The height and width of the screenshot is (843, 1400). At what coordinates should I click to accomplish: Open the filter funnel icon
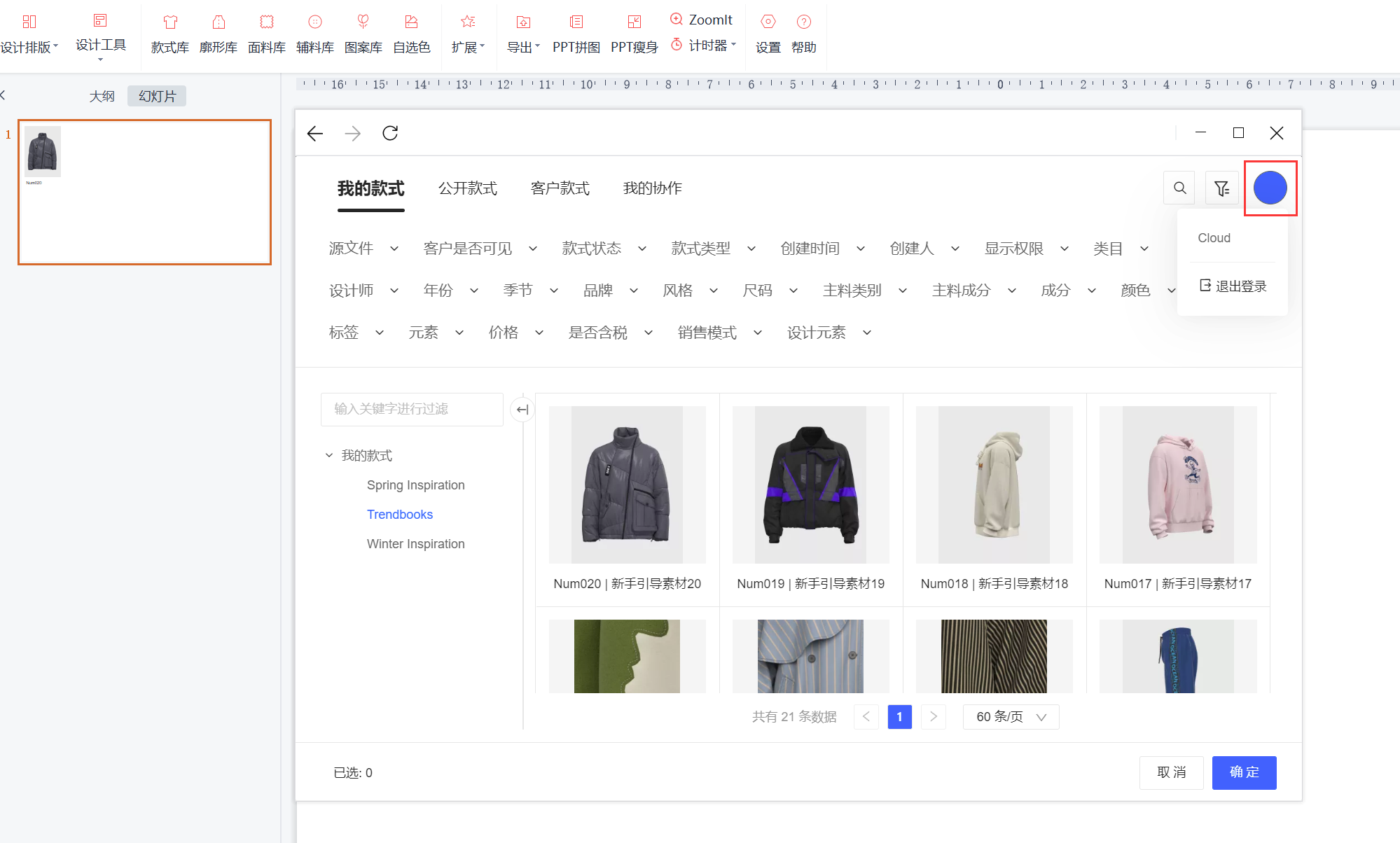(x=1221, y=188)
